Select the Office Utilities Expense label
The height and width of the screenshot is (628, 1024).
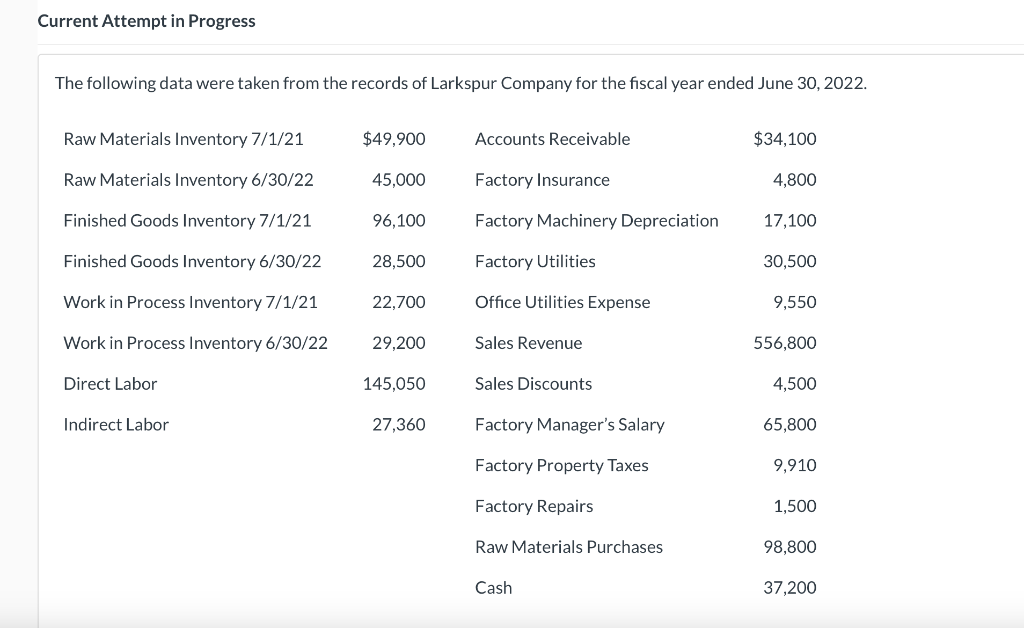tap(562, 302)
